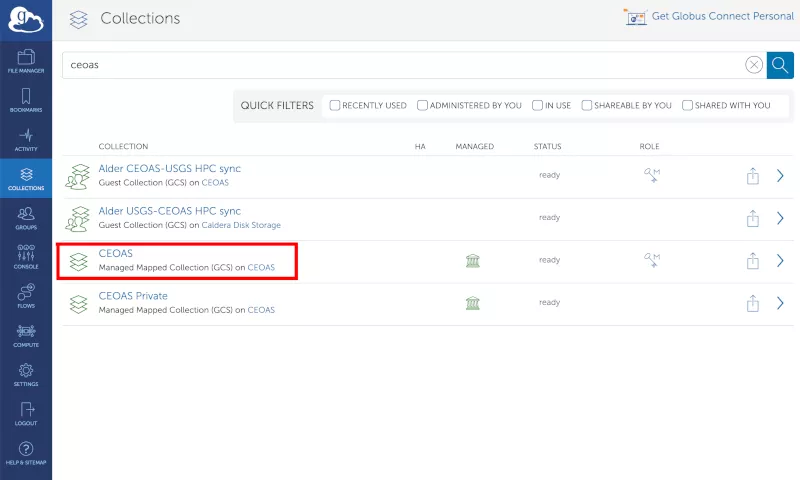Open Bookmarks in the sidebar
The width and height of the screenshot is (800, 480).
coord(26,100)
